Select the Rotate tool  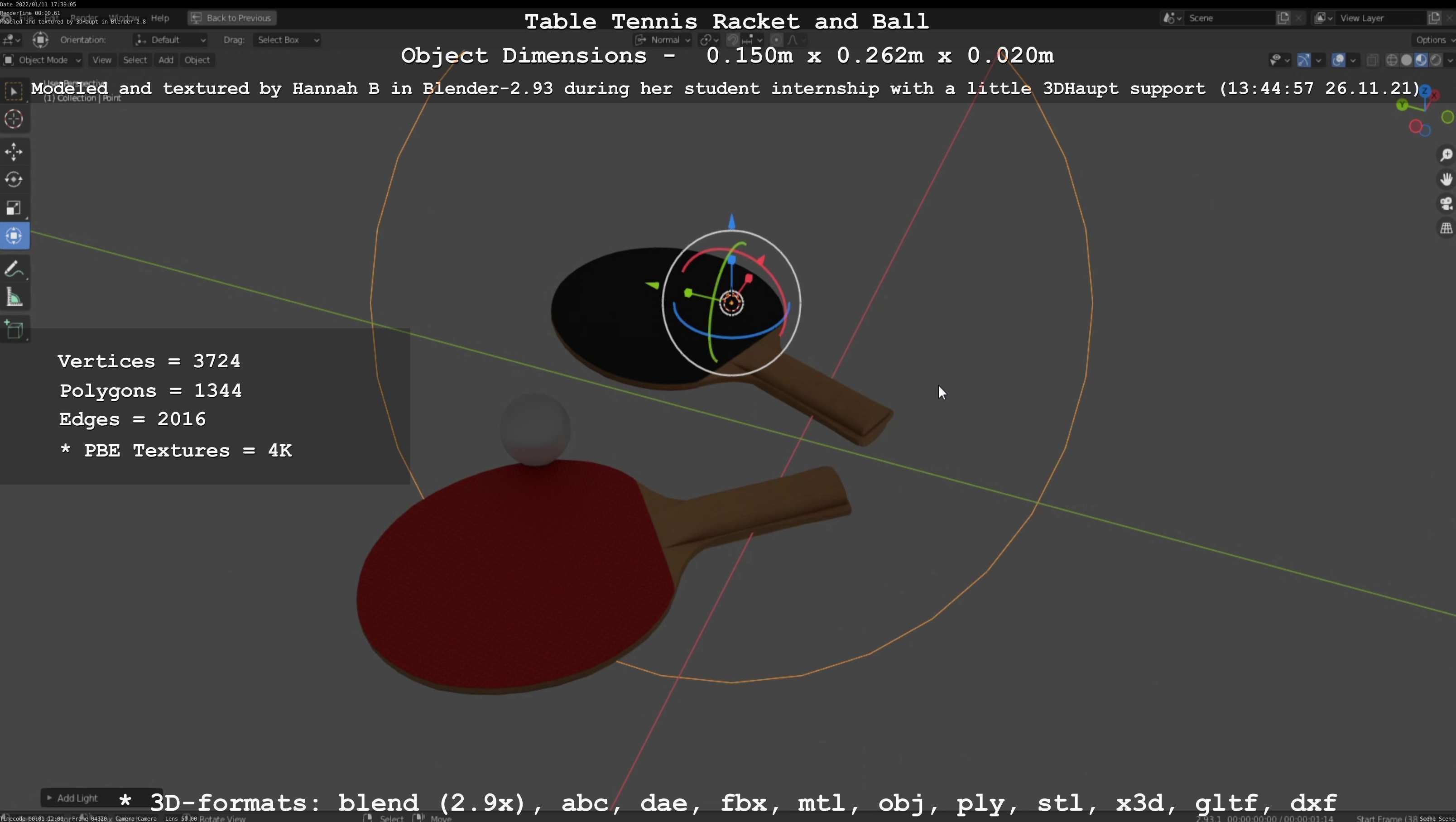(14, 180)
